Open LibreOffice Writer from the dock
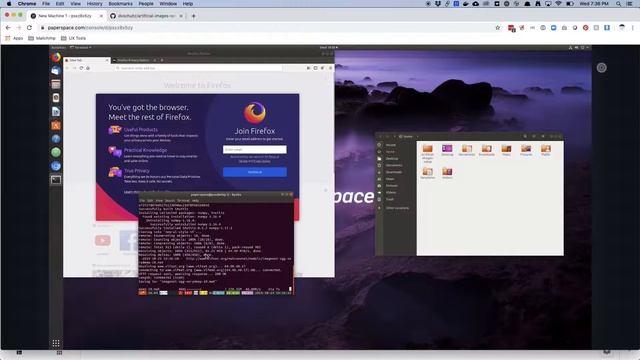The height and width of the screenshot is (360, 640). point(56,111)
